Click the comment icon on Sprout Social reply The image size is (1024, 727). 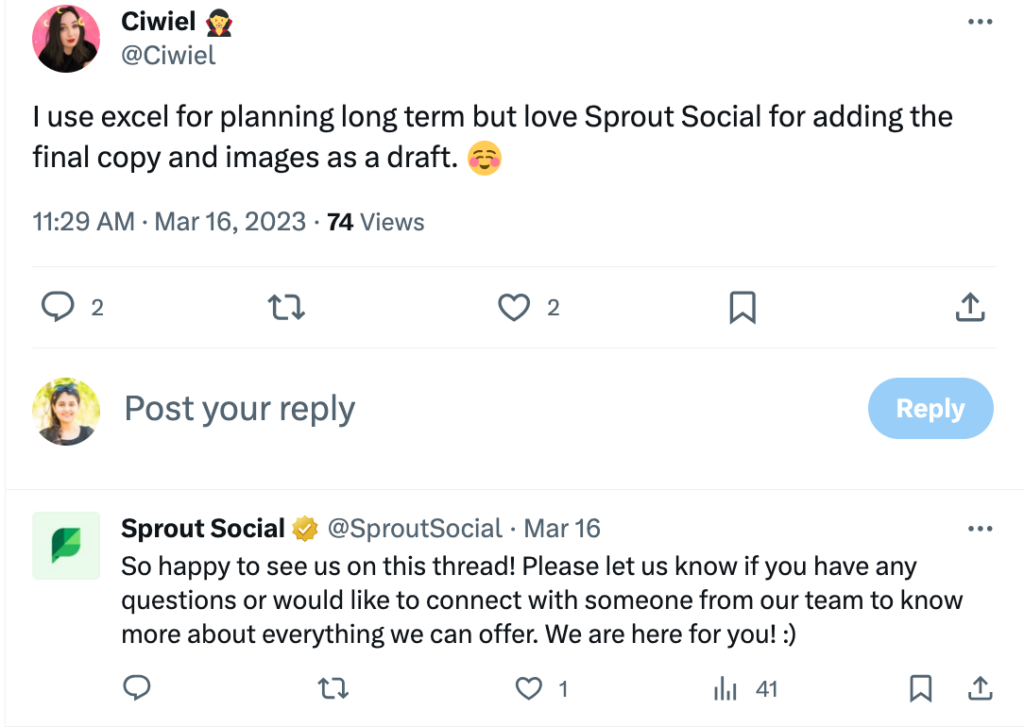pyautogui.click(x=137, y=688)
